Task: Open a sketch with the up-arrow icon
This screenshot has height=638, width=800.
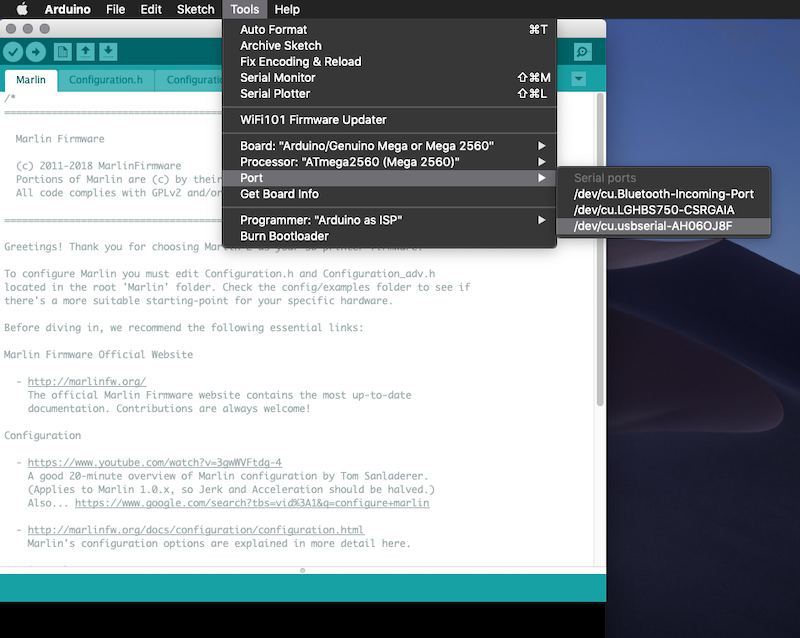Action: coord(86,52)
